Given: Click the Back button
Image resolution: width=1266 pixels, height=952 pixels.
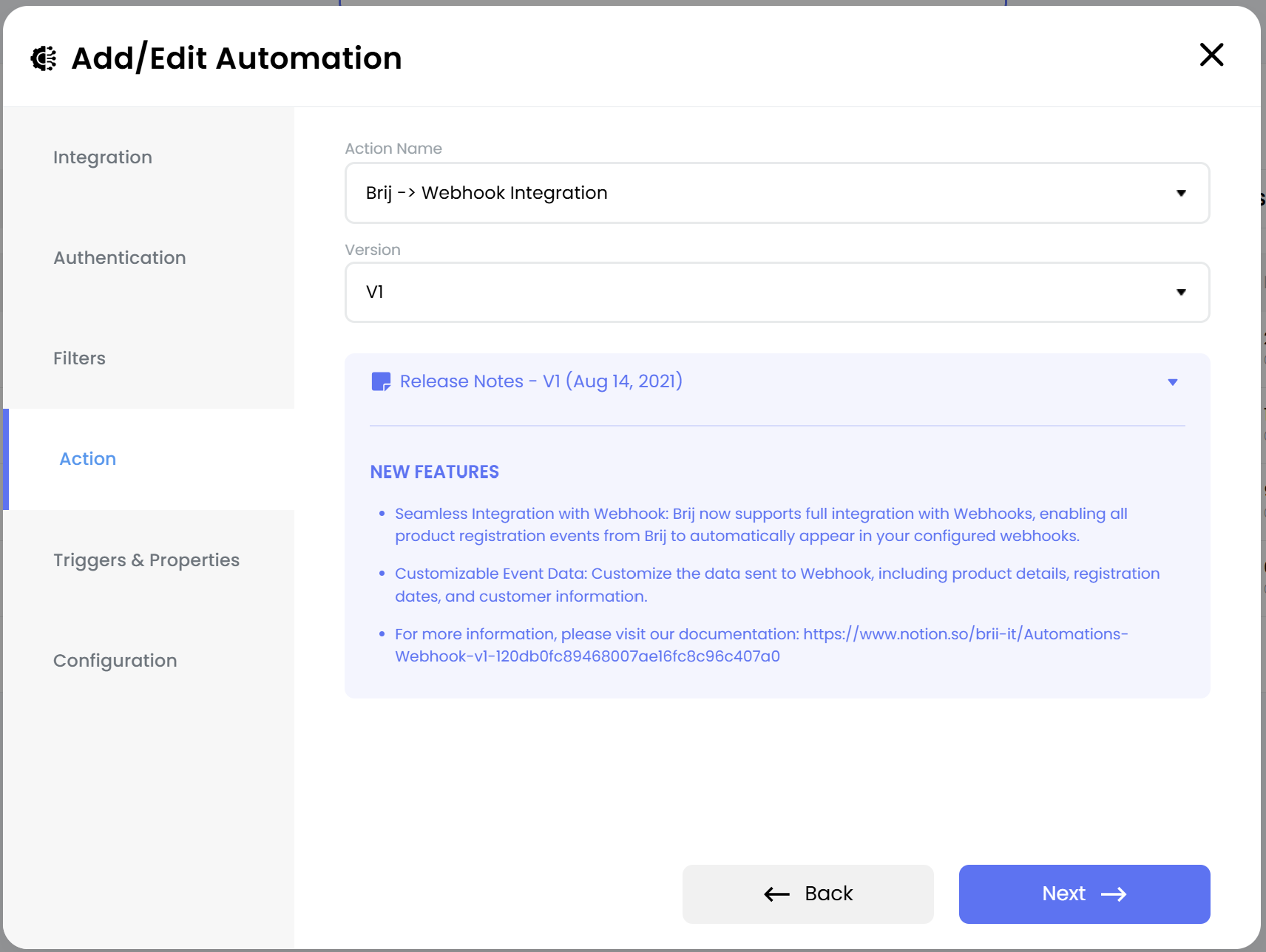Looking at the screenshot, I should tap(808, 894).
